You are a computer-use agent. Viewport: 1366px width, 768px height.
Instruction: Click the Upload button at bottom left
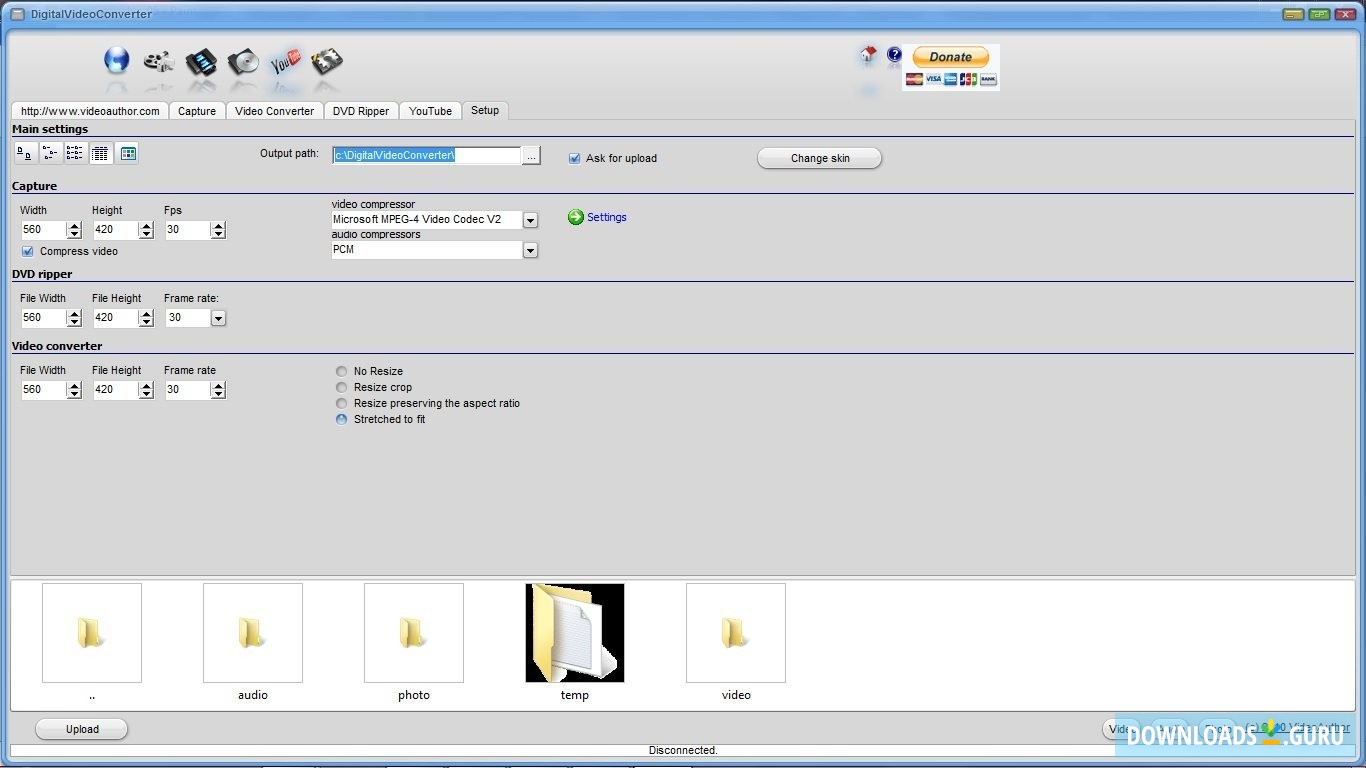point(81,729)
